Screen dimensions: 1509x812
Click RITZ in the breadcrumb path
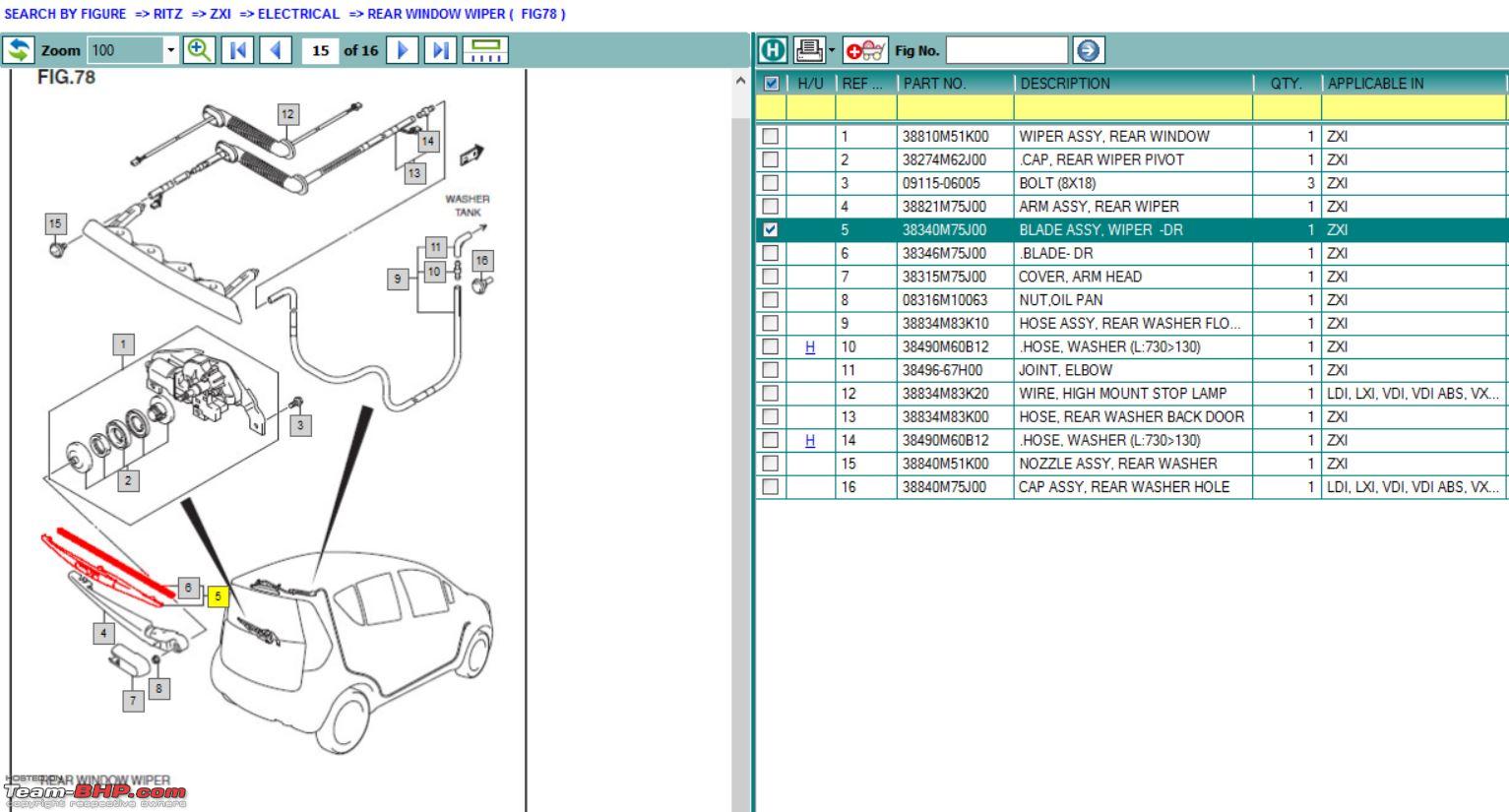[x=167, y=14]
